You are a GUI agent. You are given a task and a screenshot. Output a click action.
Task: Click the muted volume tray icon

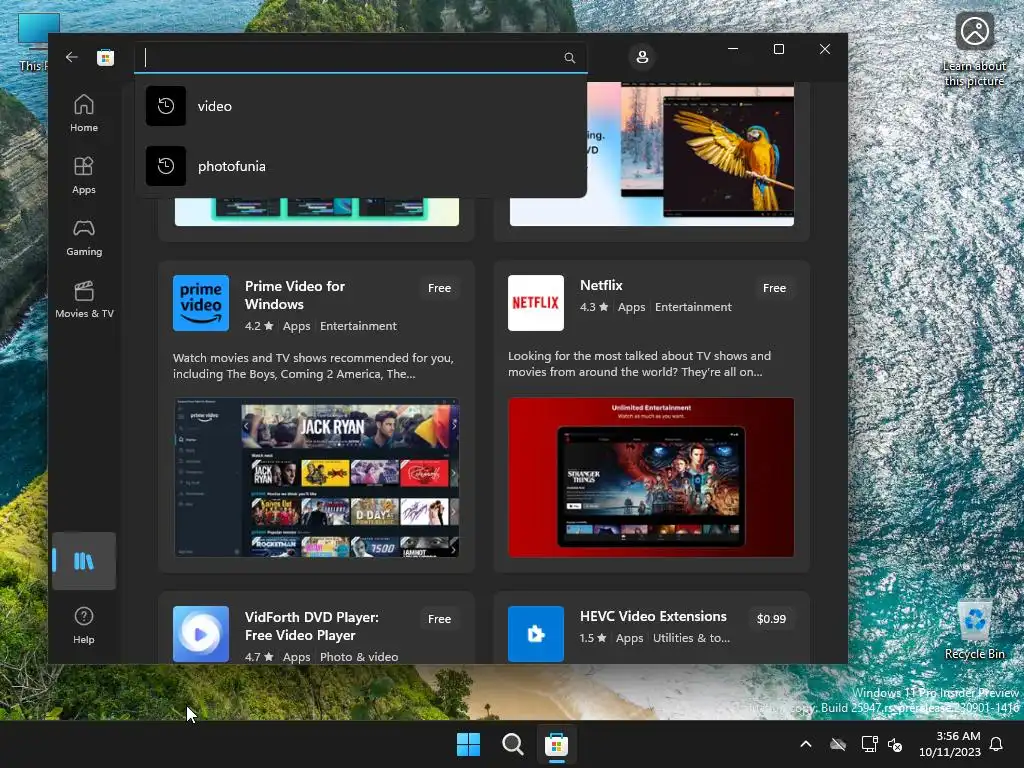[x=895, y=744]
